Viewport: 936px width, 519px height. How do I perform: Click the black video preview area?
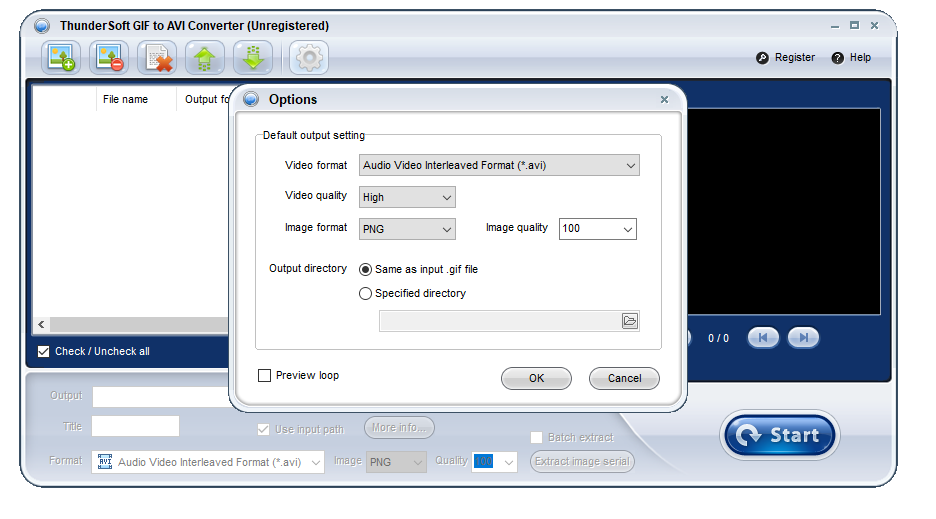coord(784,211)
